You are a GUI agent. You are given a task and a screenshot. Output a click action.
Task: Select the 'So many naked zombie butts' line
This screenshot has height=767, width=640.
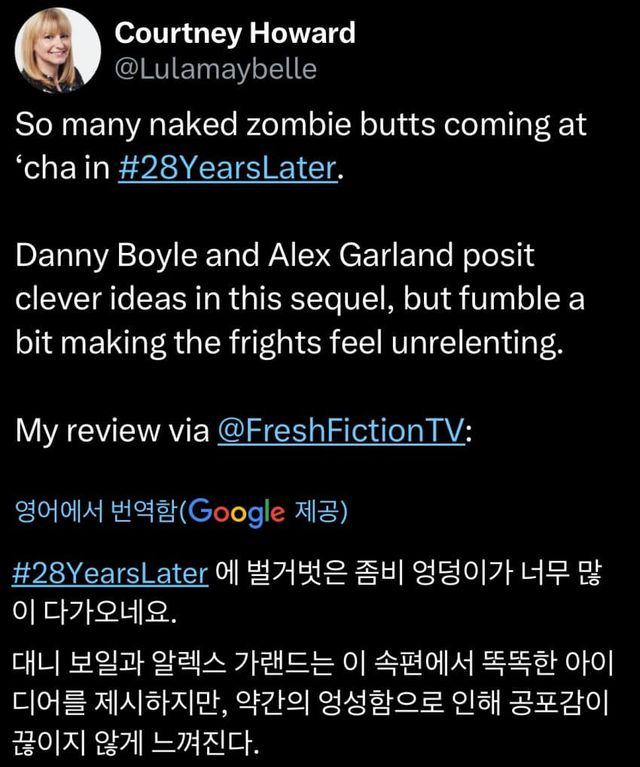coord(300,125)
